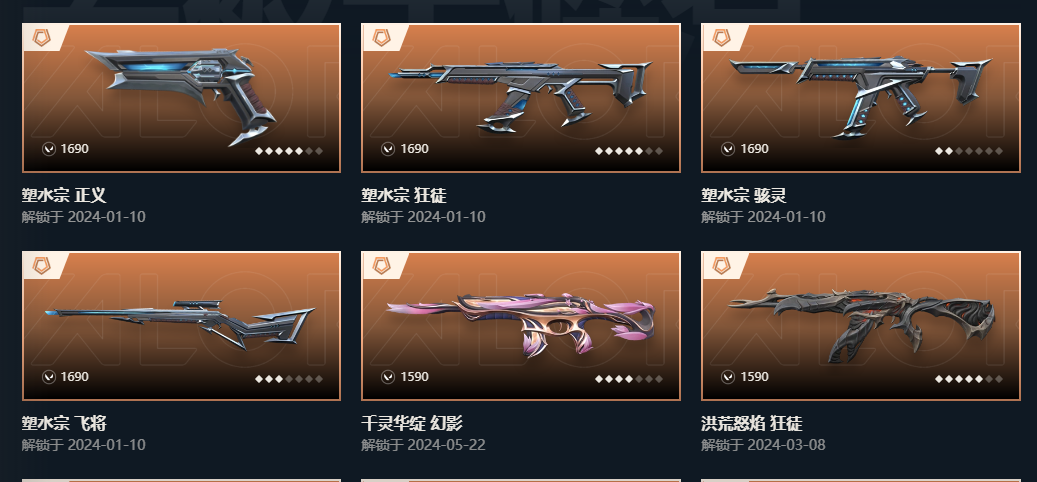Open the 塑水宗 骇灵 skin thumbnail

point(861,98)
